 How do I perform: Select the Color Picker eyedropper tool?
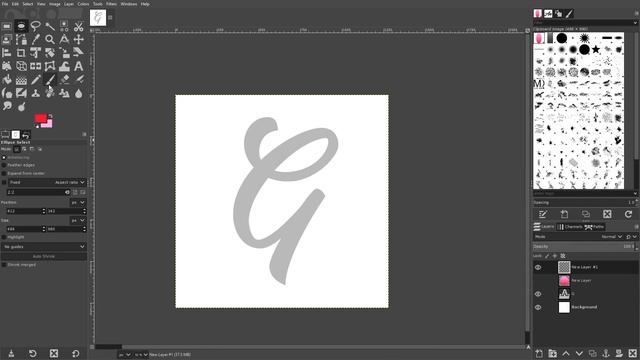pos(36,40)
